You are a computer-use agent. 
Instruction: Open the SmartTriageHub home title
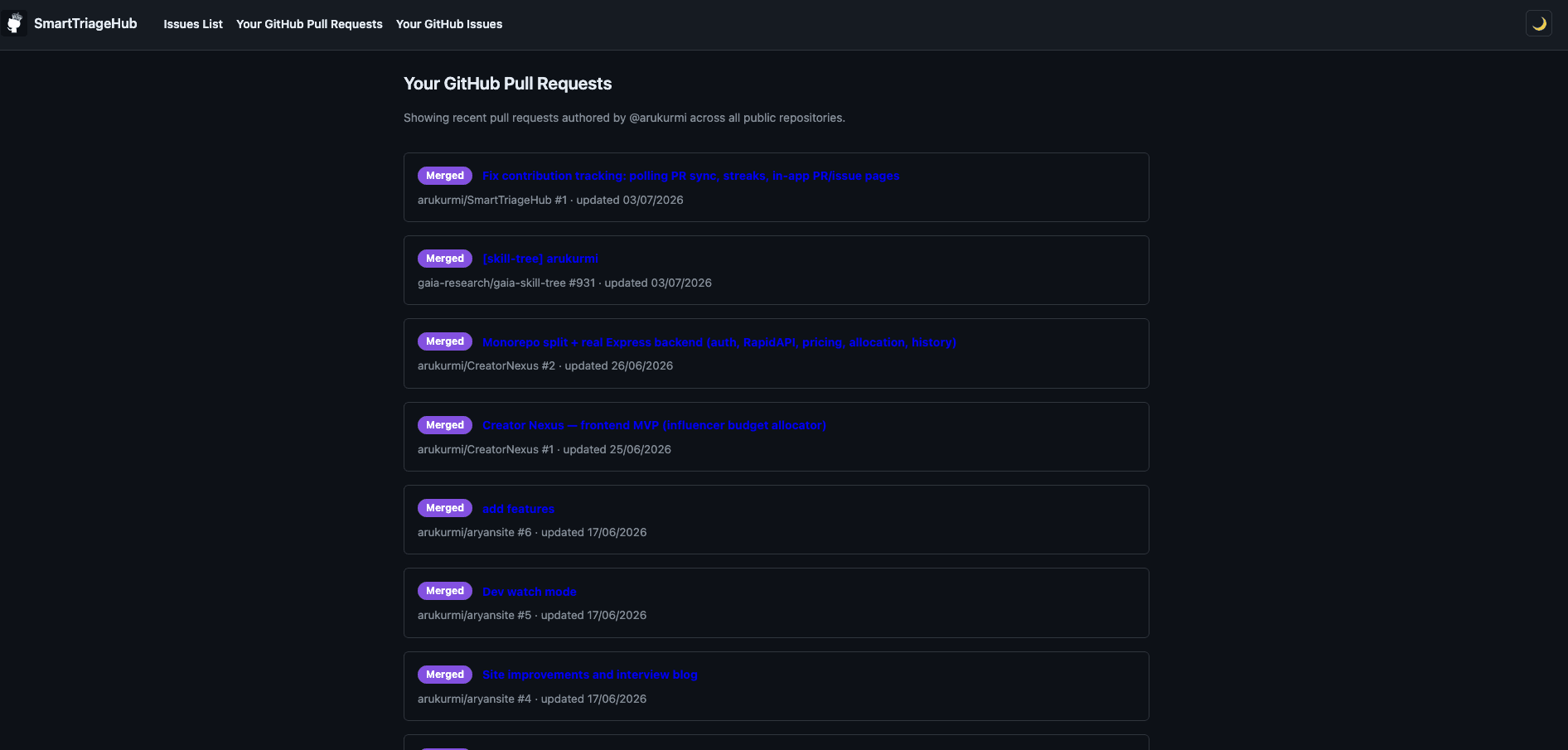[85, 23]
